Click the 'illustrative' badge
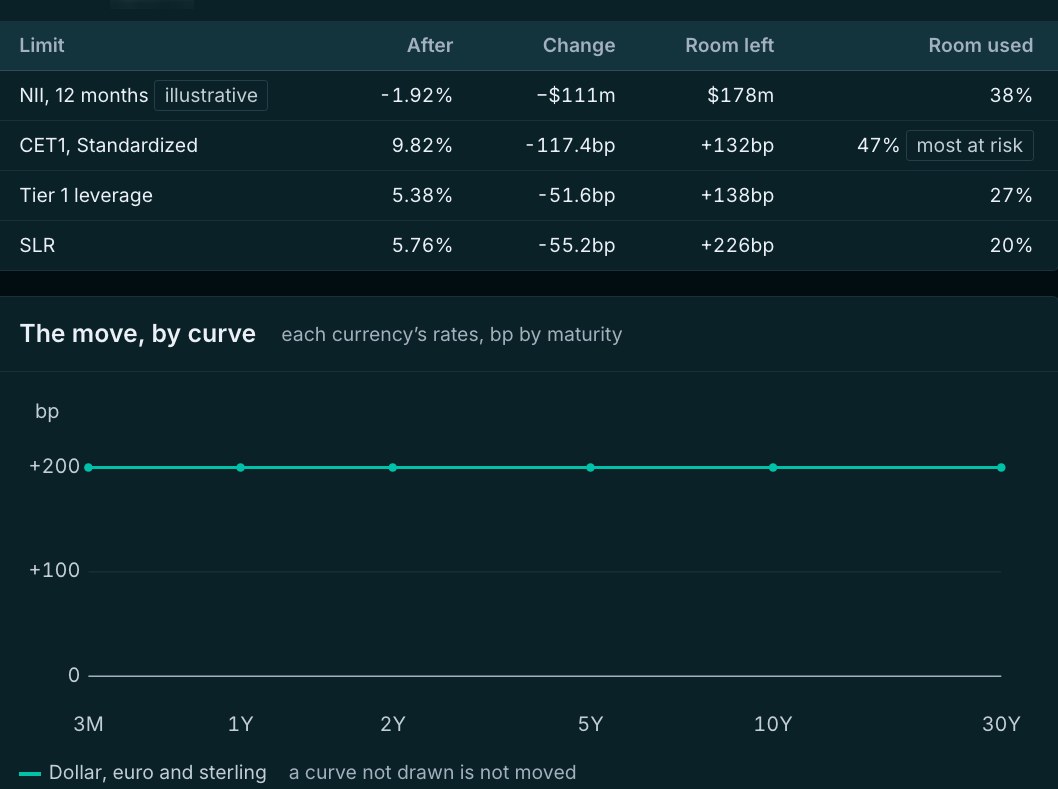Screen dimensions: 1058x789 coord(211,95)
